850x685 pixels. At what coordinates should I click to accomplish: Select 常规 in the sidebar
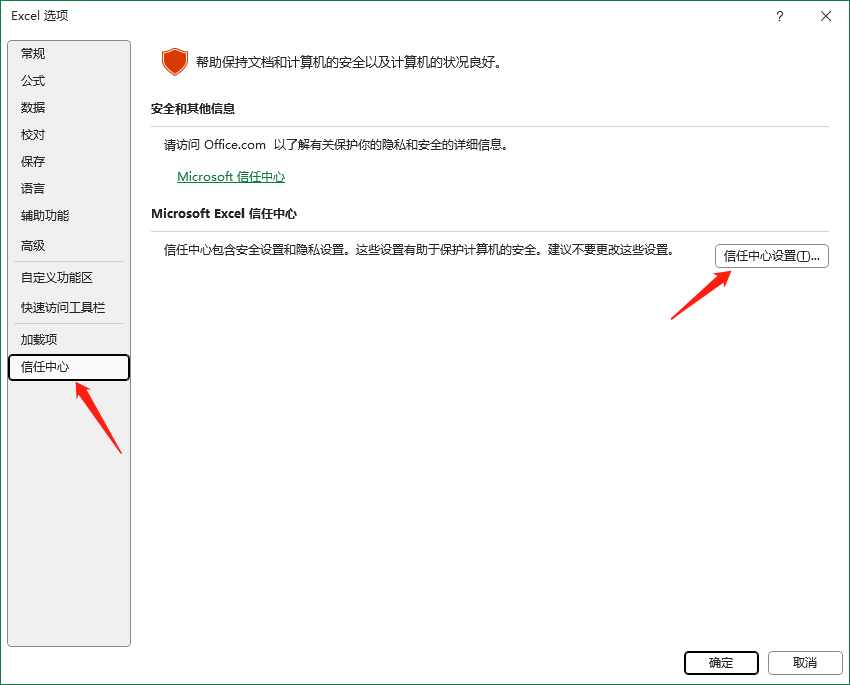pos(32,53)
